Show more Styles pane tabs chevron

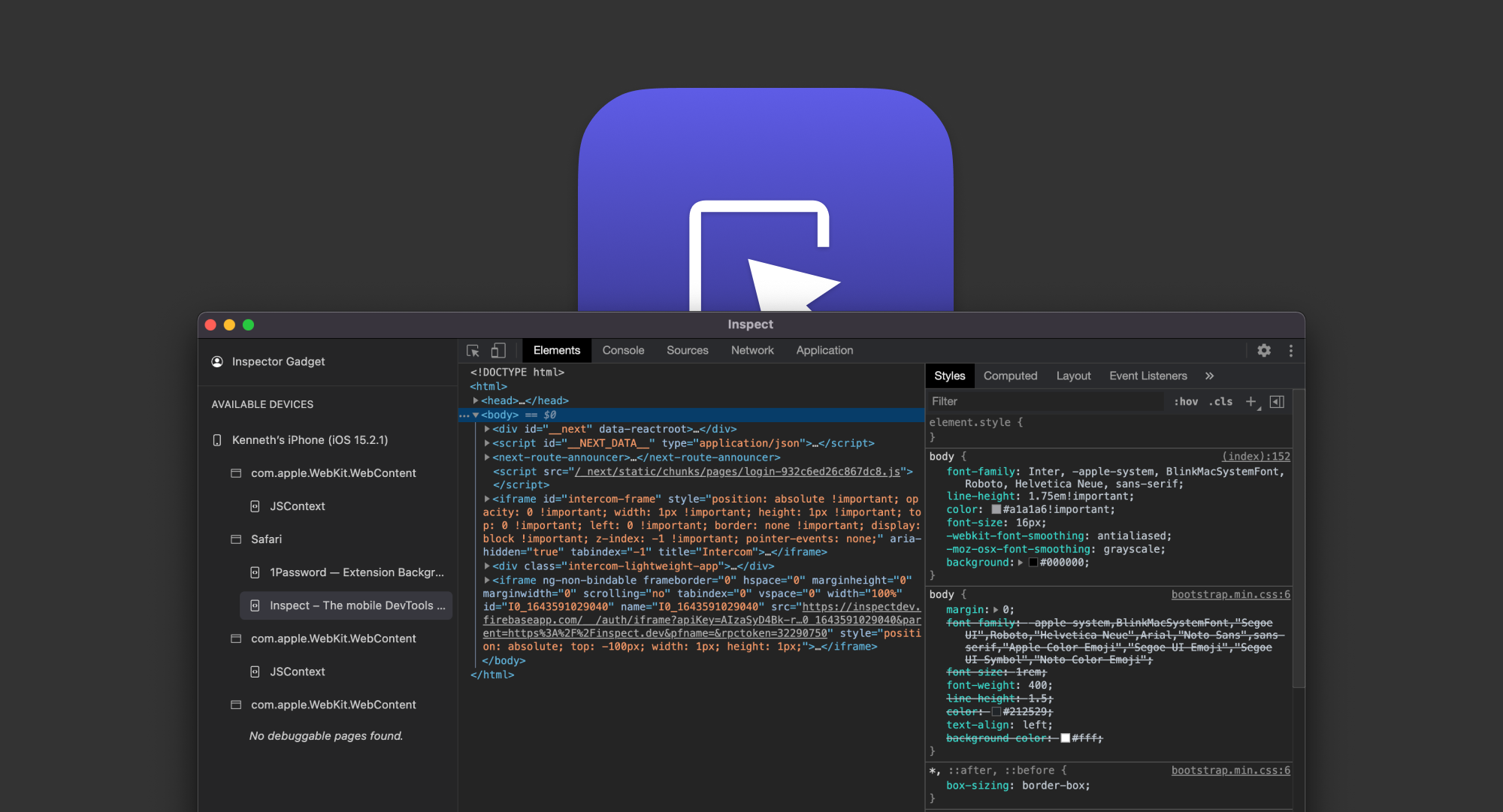click(1209, 376)
